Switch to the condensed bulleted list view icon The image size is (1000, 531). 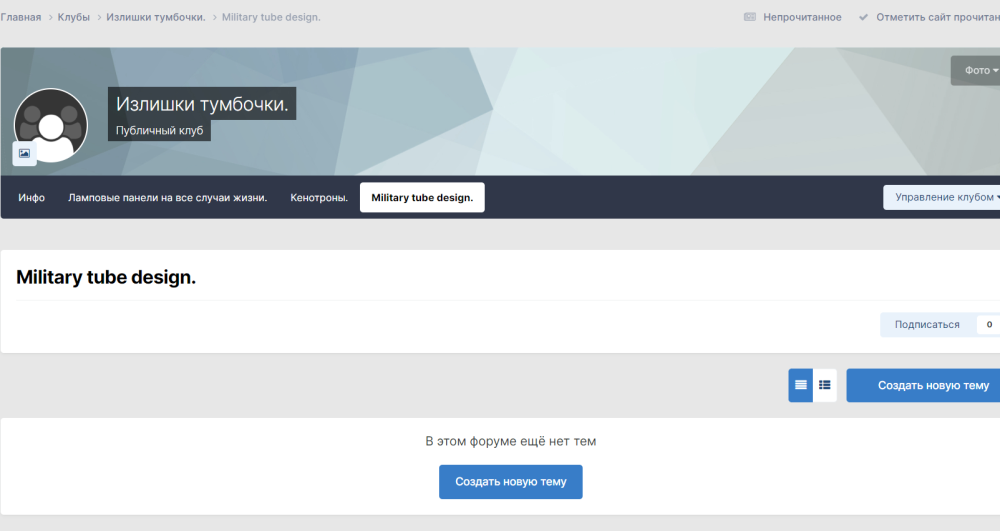(x=825, y=385)
